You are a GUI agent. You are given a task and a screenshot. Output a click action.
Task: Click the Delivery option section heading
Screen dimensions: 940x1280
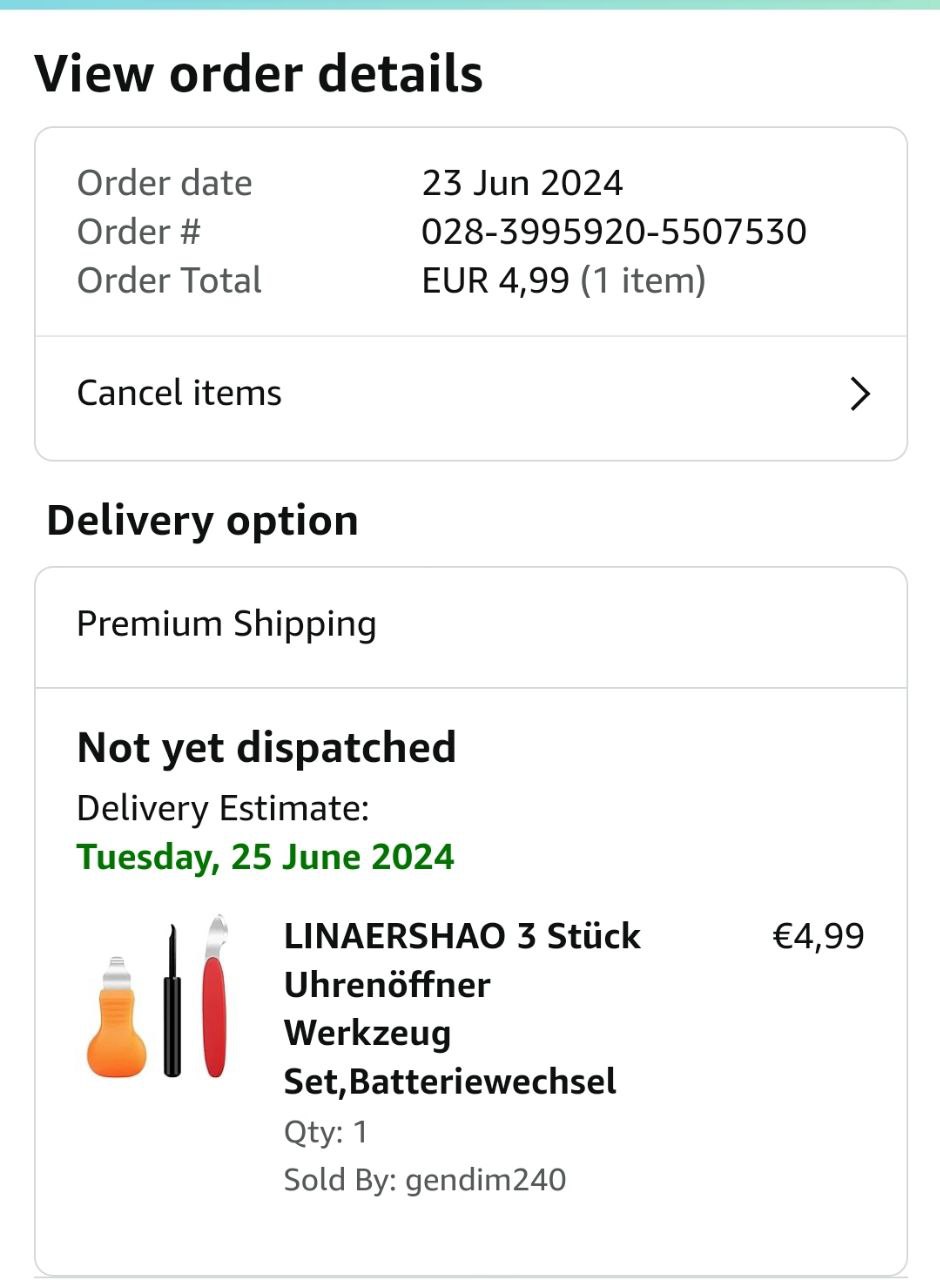(202, 521)
